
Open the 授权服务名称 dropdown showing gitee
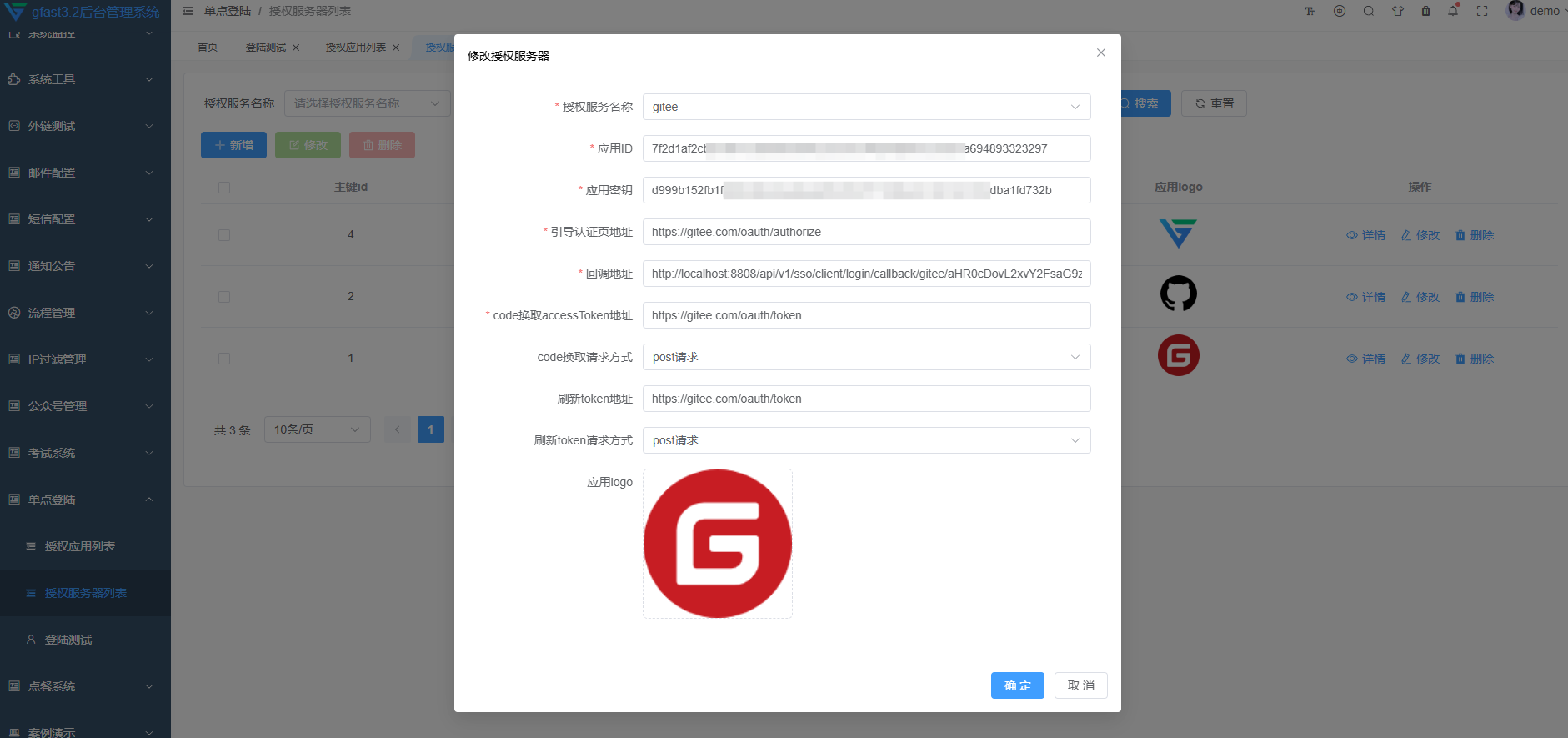coord(865,107)
